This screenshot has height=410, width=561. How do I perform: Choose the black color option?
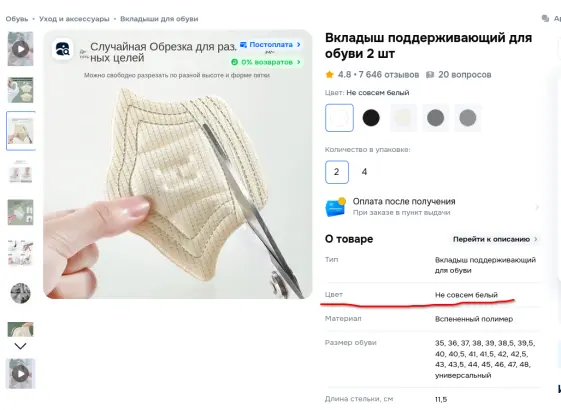pyautogui.click(x=371, y=118)
